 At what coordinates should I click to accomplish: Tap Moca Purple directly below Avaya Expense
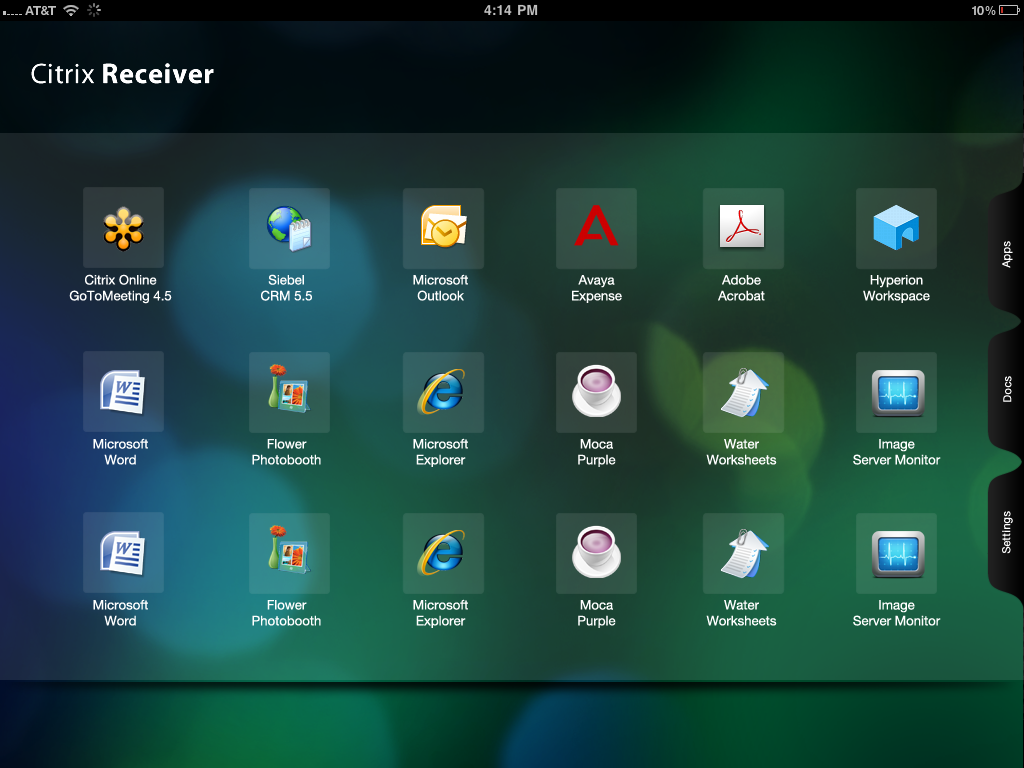pos(596,392)
